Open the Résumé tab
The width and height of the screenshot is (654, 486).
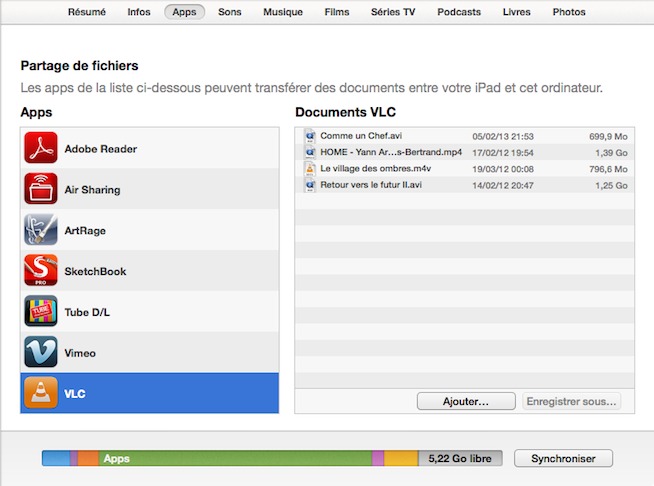tap(87, 12)
